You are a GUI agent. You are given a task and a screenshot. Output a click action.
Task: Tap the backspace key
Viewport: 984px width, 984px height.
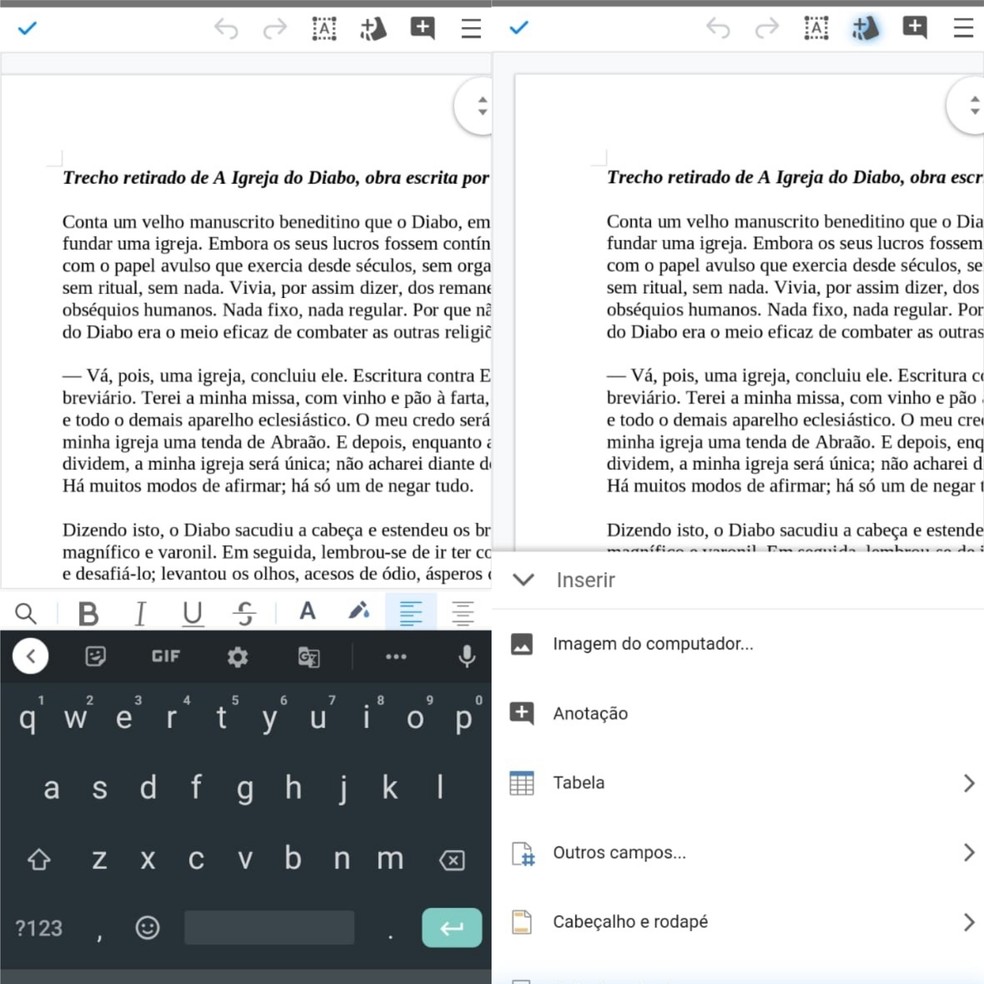[x=452, y=860]
